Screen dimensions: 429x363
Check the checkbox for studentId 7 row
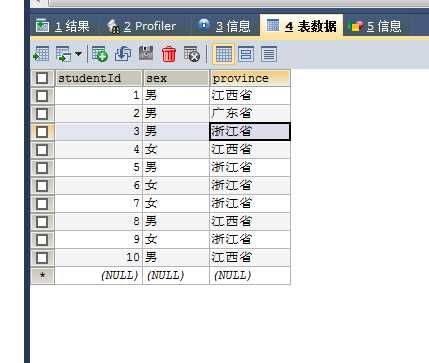tap(42, 204)
